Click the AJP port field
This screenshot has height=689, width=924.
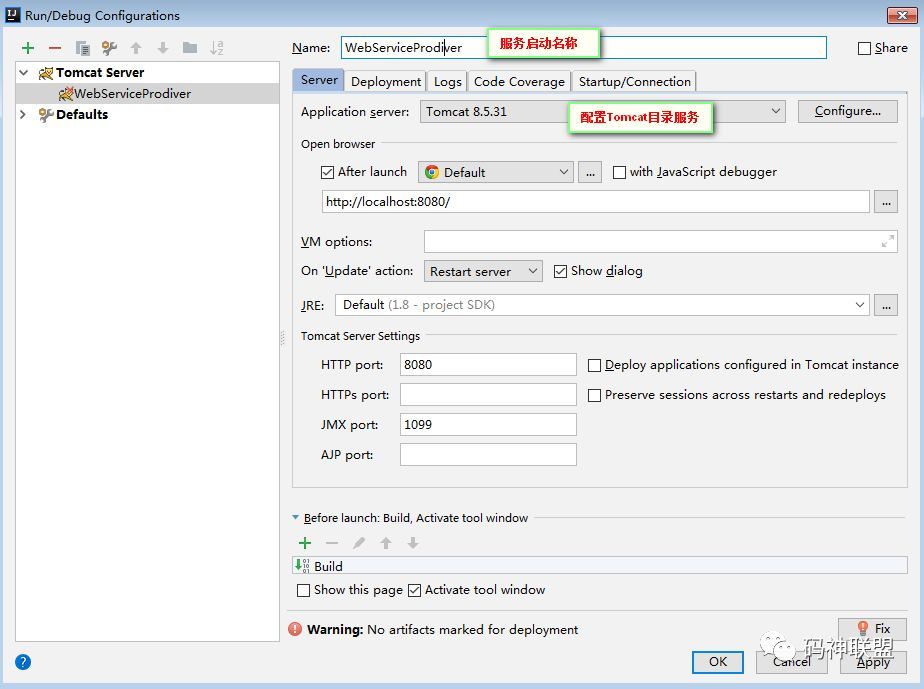tap(488, 454)
